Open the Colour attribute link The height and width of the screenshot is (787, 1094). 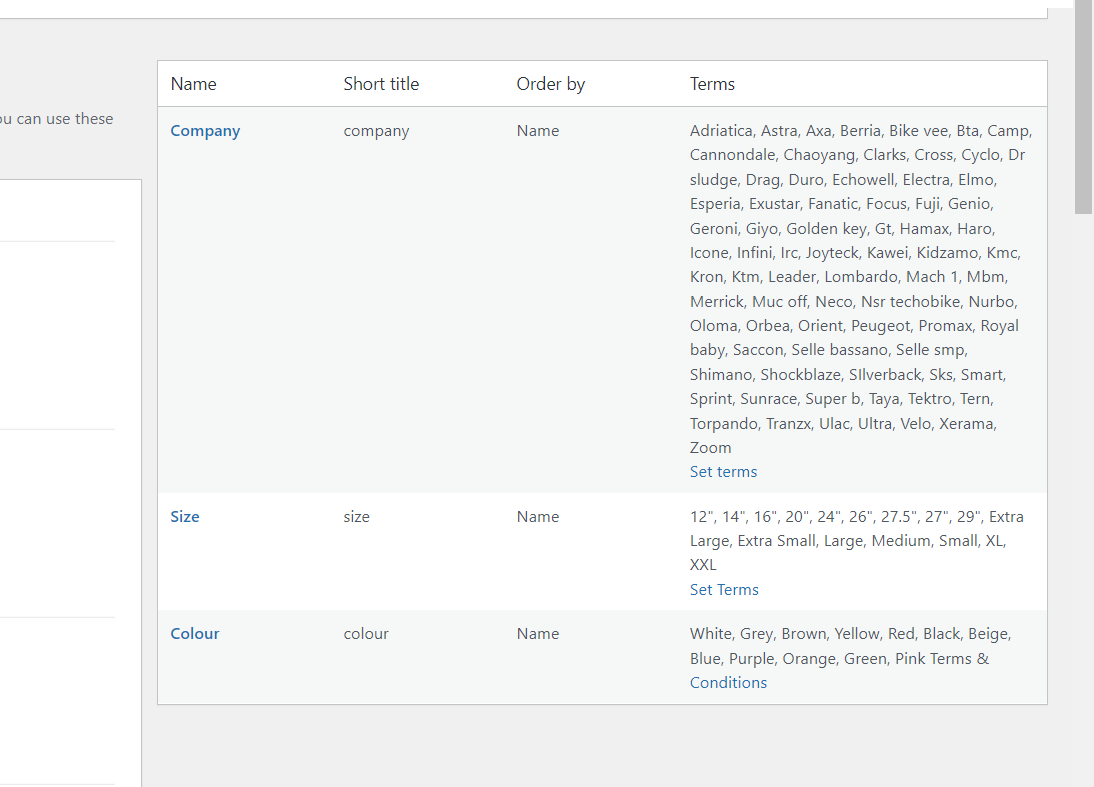point(195,634)
